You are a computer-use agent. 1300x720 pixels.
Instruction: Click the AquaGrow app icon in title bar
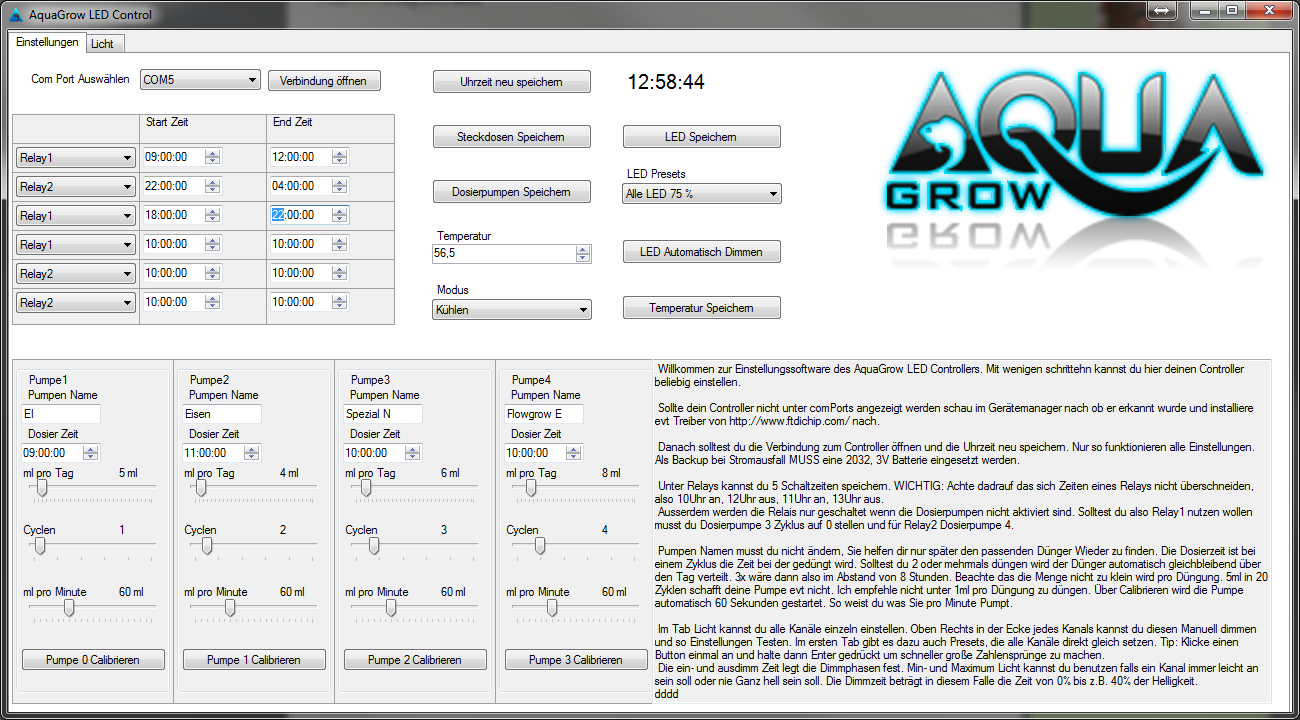click(15, 13)
